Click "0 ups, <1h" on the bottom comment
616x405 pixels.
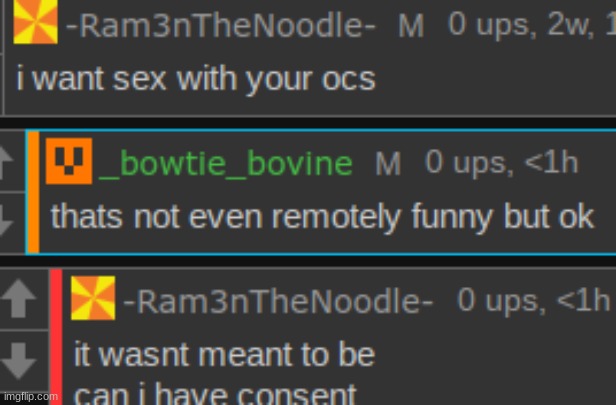click(x=534, y=301)
